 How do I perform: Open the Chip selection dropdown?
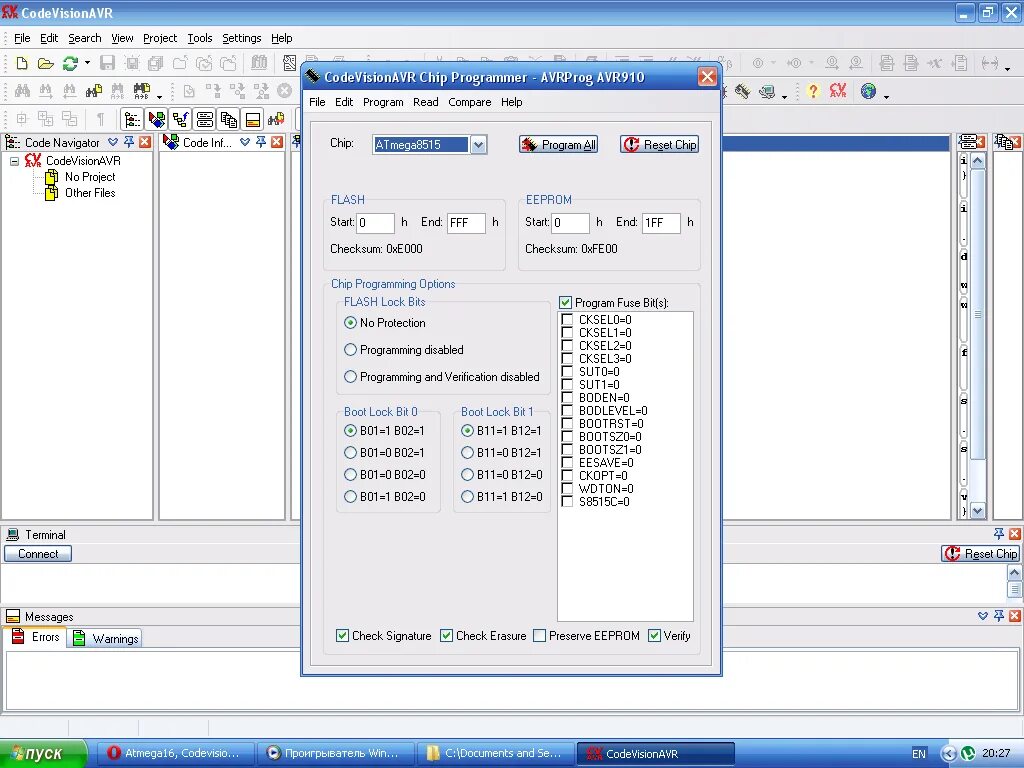point(479,145)
